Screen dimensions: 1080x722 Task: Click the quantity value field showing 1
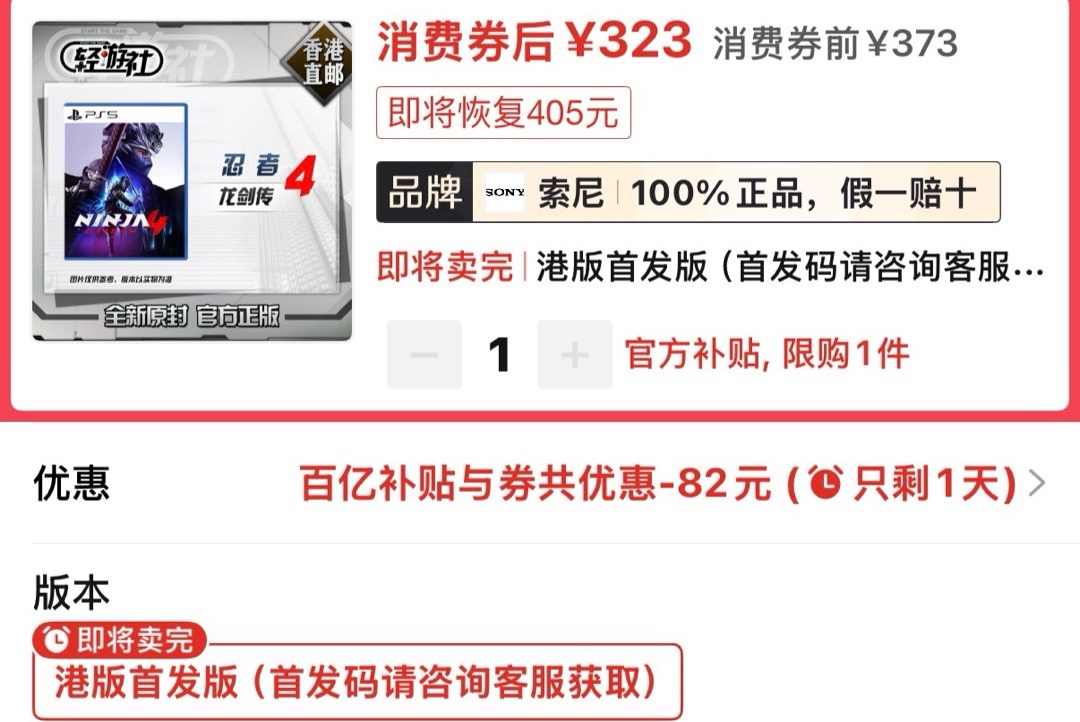point(499,355)
